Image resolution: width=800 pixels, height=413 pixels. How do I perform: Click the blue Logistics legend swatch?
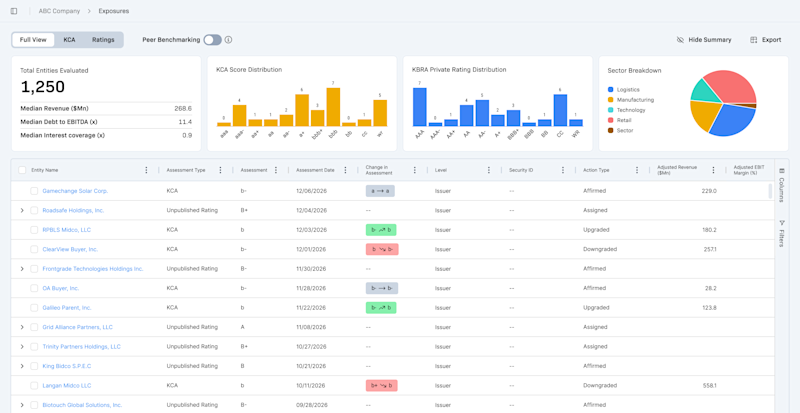coord(610,90)
